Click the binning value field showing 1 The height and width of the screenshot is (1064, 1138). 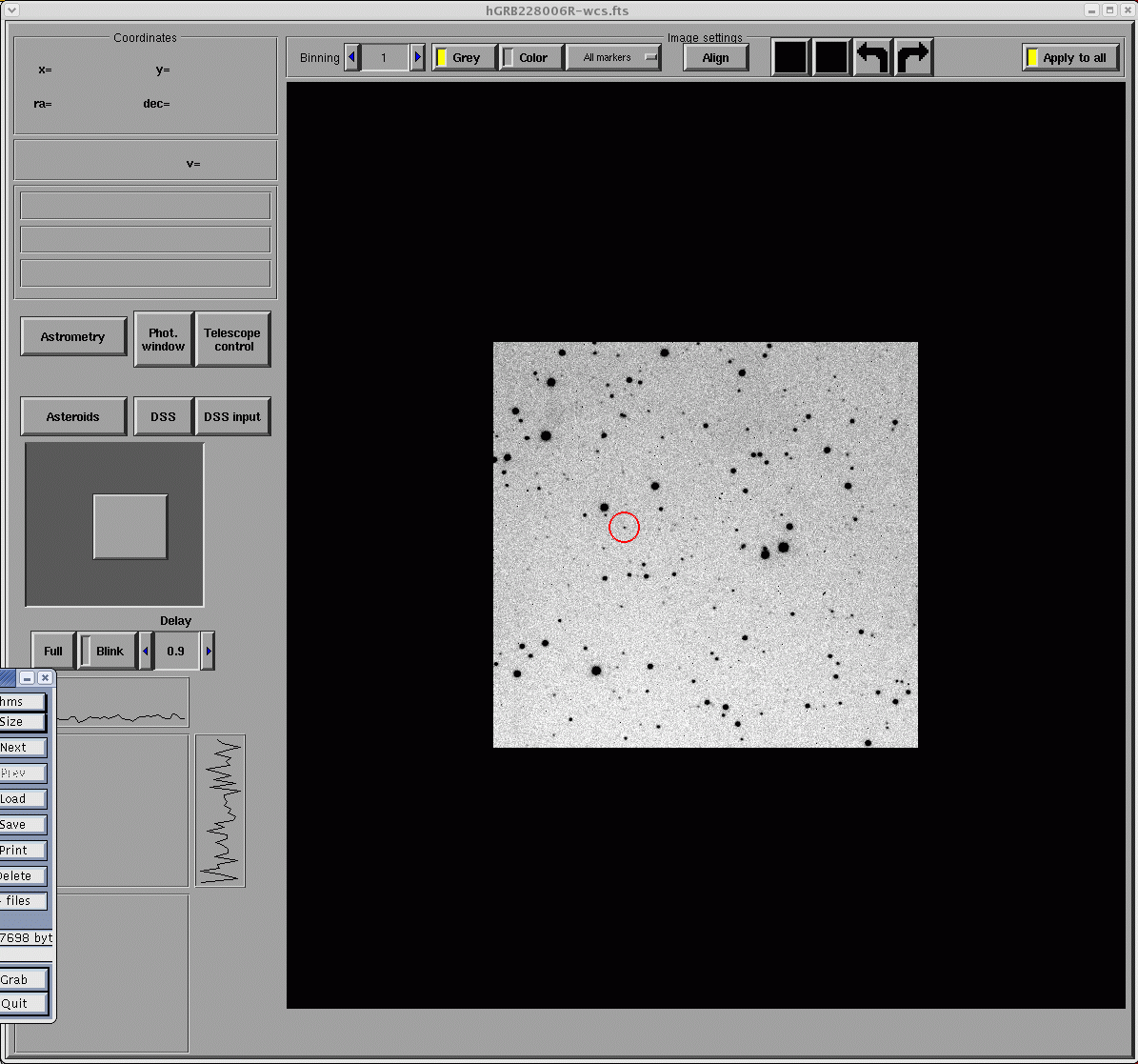pos(385,57)
